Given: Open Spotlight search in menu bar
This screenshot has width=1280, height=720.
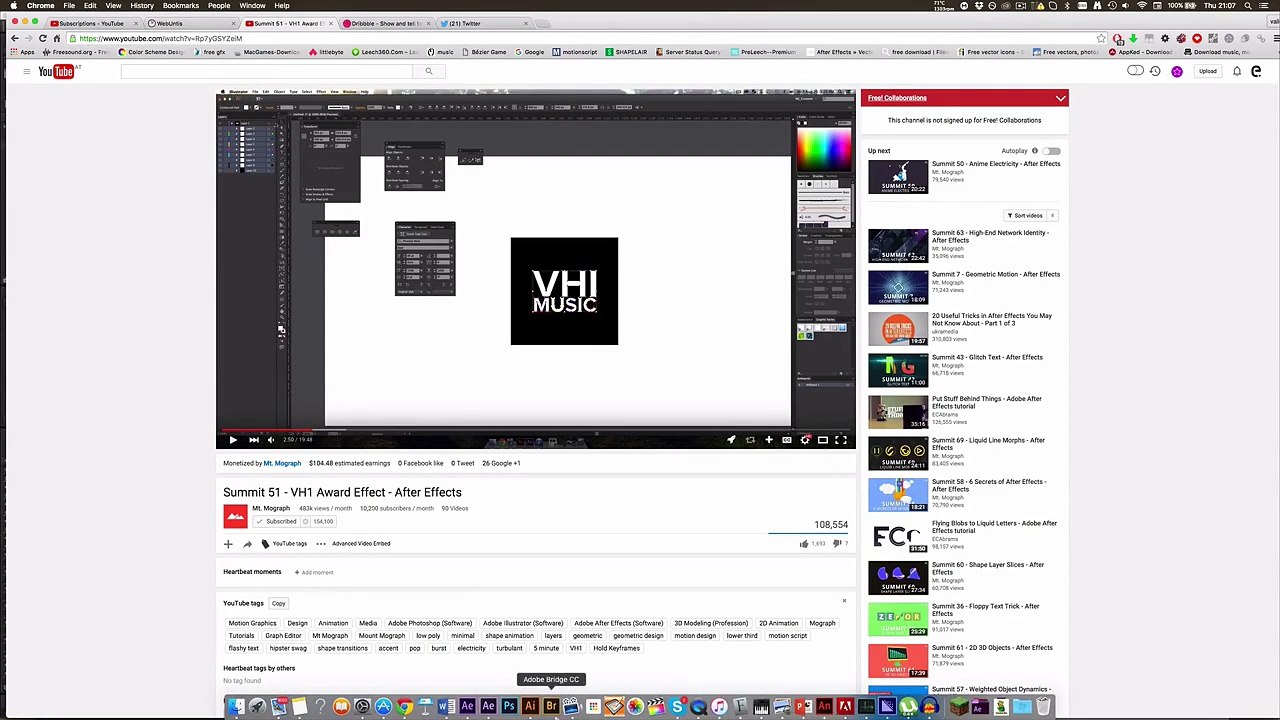Looking at the screenshot, I should tap(1248, 6).
